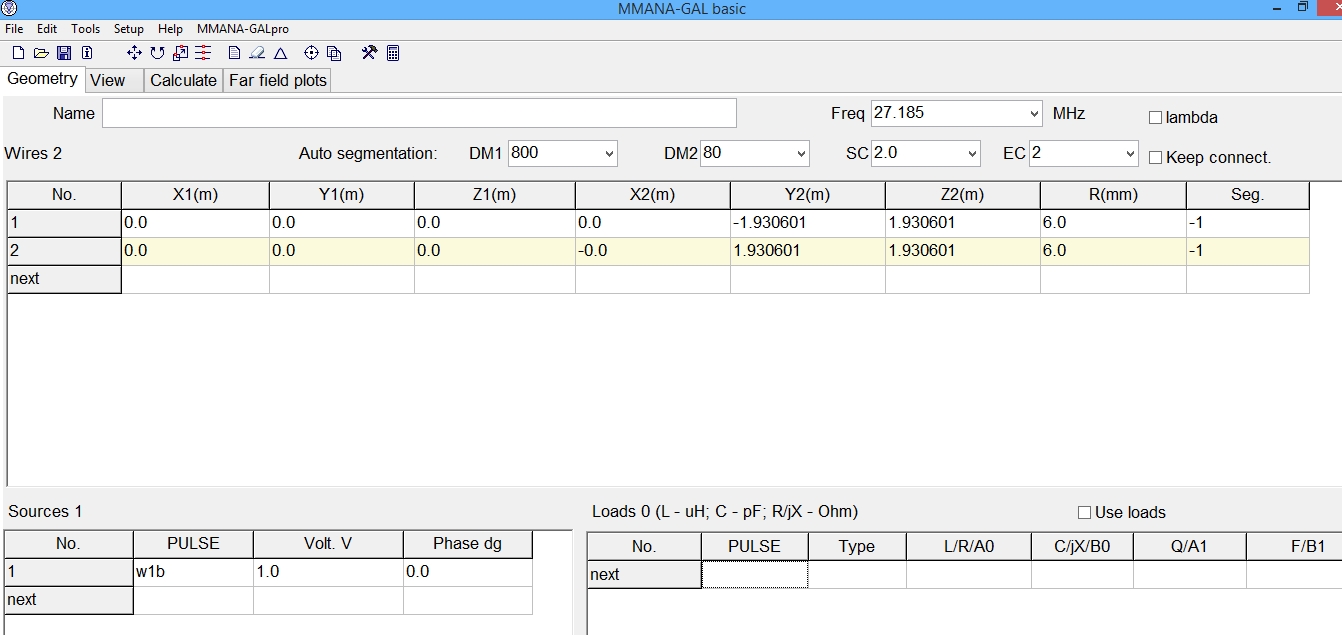Viewport: 1342px width, 635px height.
Task: Click source PULSE cell w1b
Action: point(193,572)
